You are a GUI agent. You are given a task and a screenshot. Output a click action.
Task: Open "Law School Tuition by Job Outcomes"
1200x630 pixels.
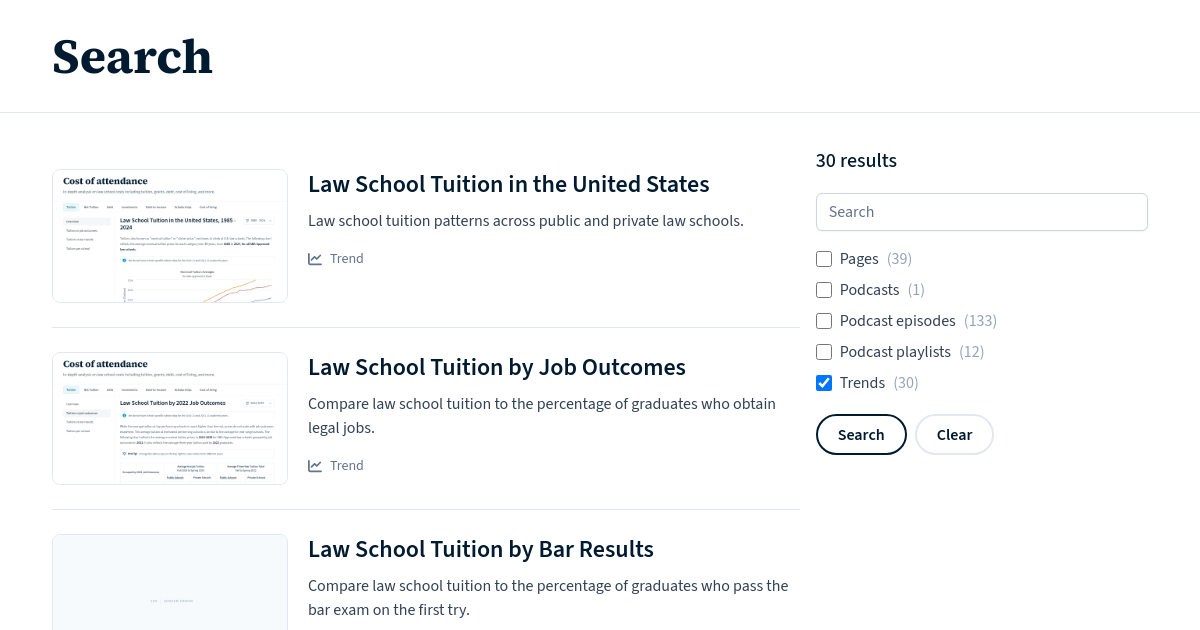(497, 367)
